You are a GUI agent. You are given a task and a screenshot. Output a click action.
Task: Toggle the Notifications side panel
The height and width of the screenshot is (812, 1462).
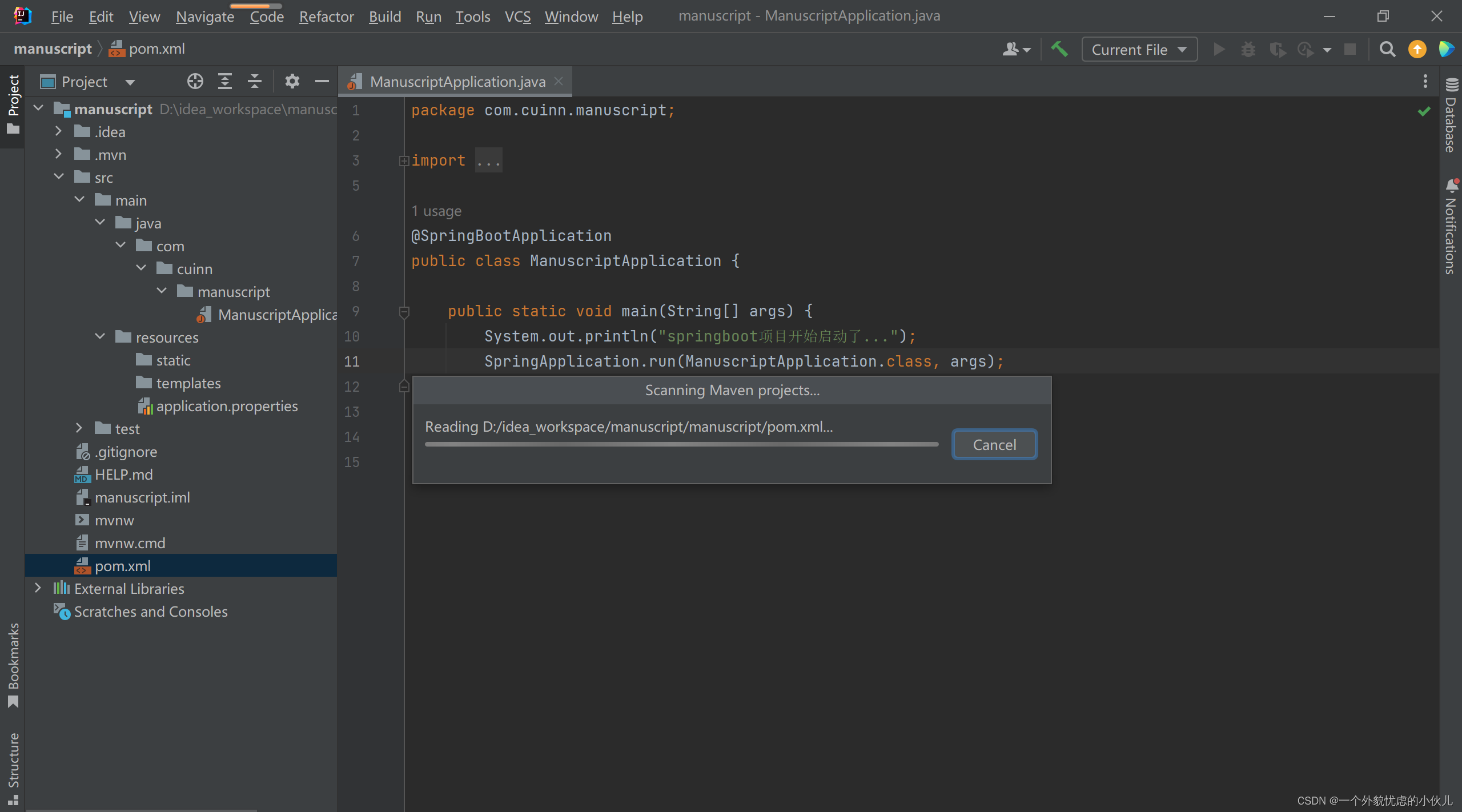[x=1451, y=228]
